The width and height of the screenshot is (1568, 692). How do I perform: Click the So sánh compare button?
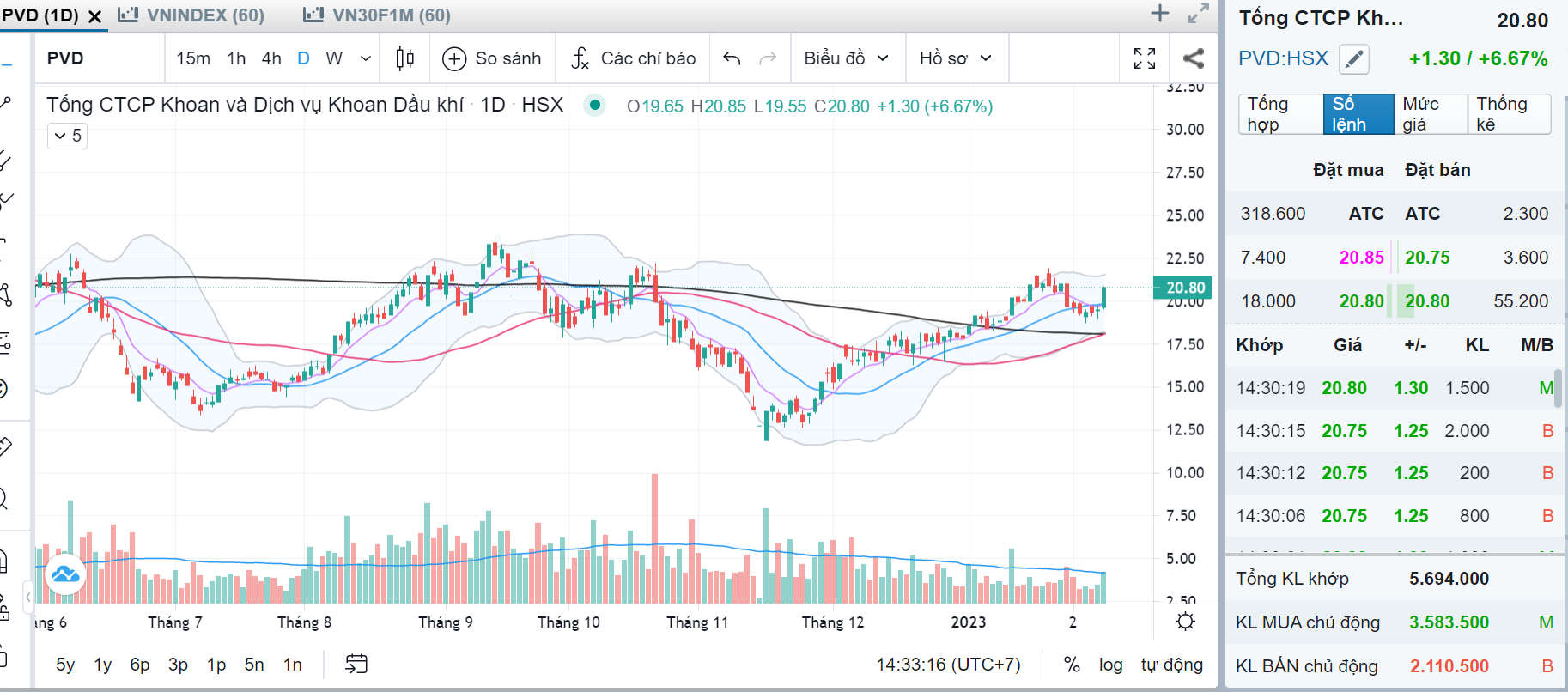[x=492, y=58]
